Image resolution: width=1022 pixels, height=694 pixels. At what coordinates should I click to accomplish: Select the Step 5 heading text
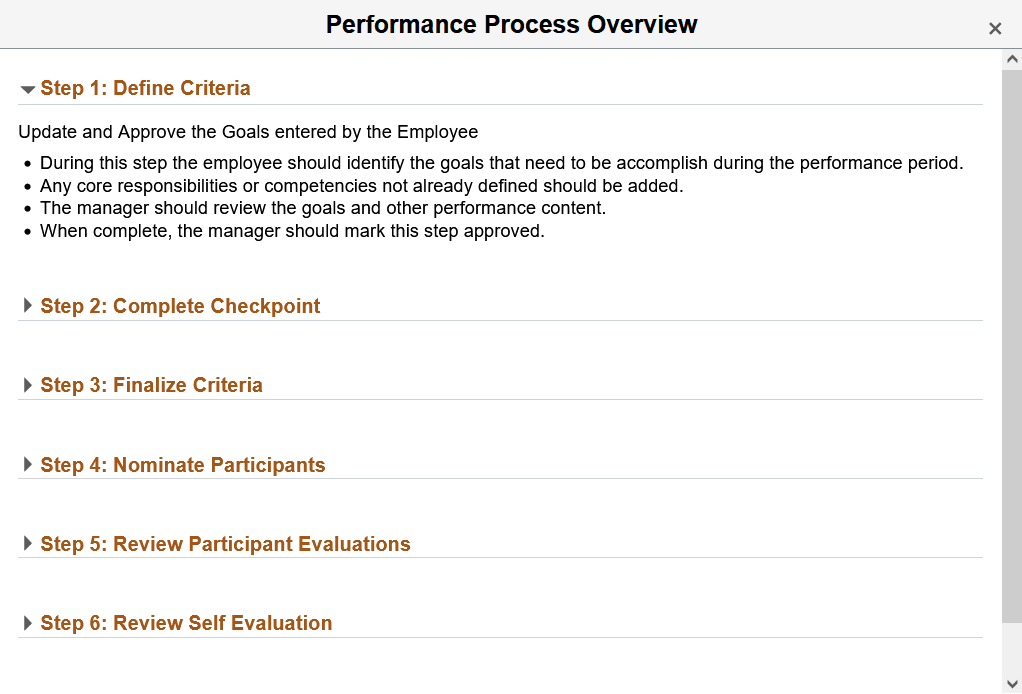coord(225,543)
